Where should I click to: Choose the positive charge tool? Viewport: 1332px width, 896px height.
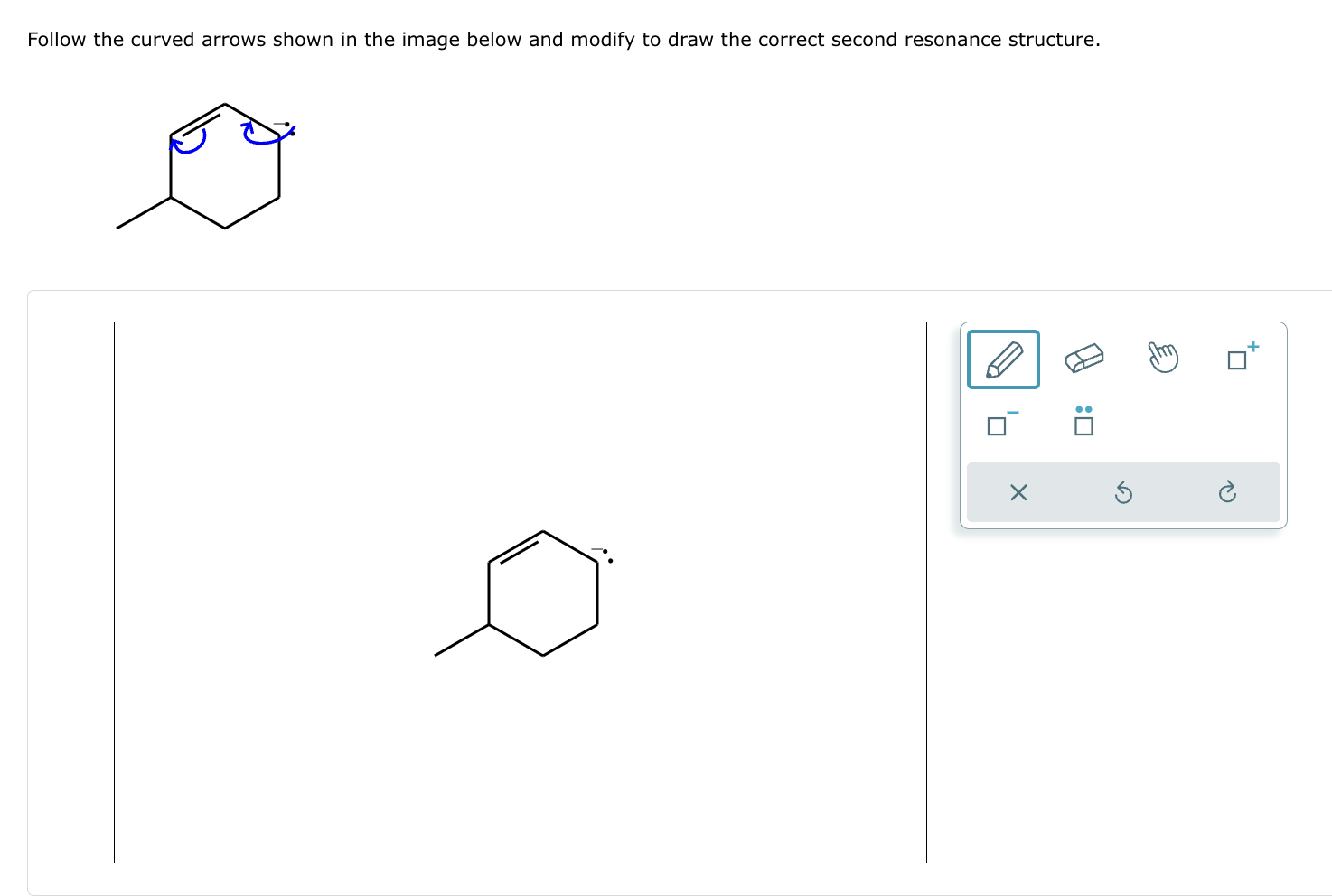pos(1241,359)
